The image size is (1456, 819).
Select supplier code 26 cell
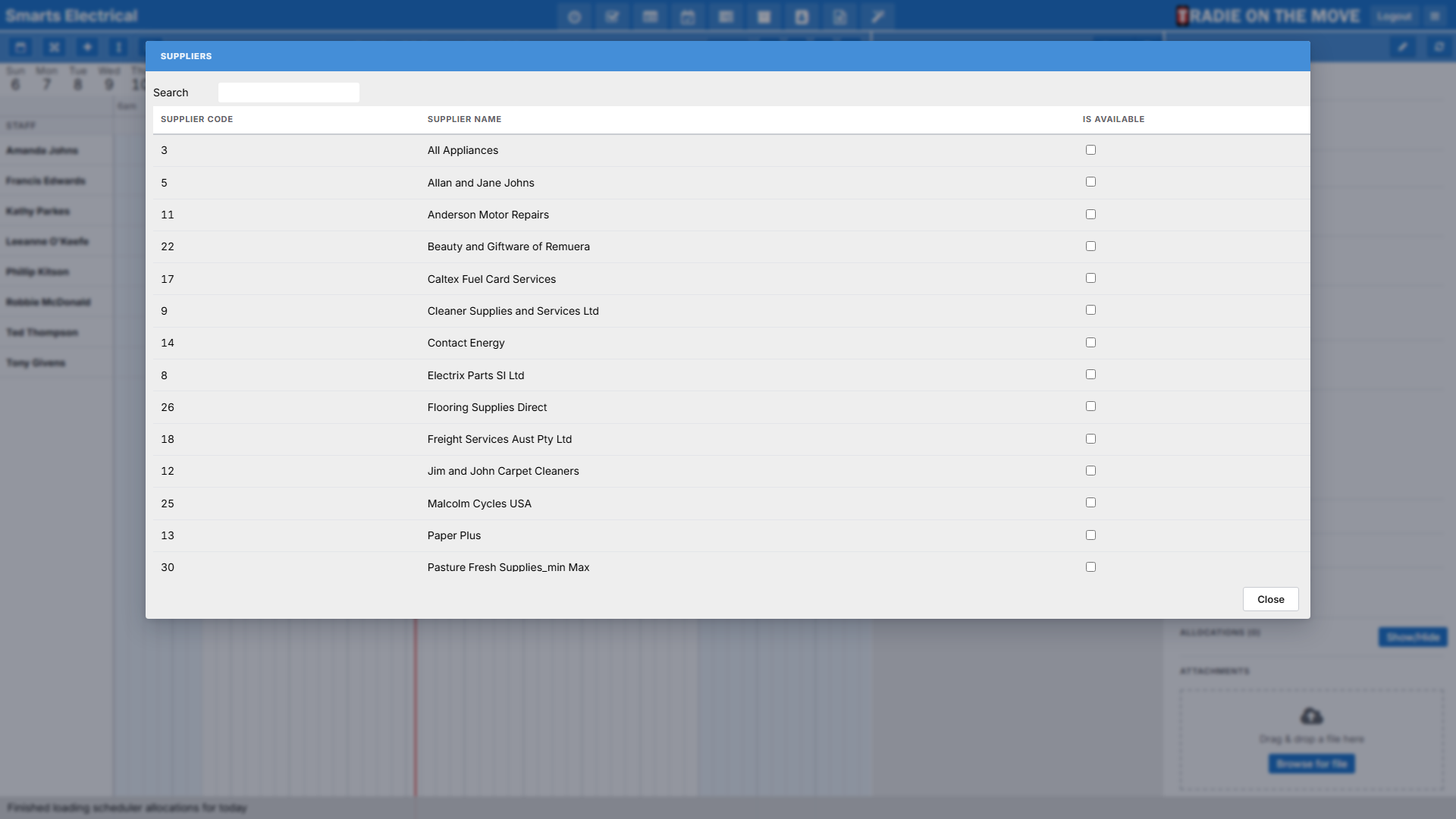pyautogui.click(x=168, y=407)
